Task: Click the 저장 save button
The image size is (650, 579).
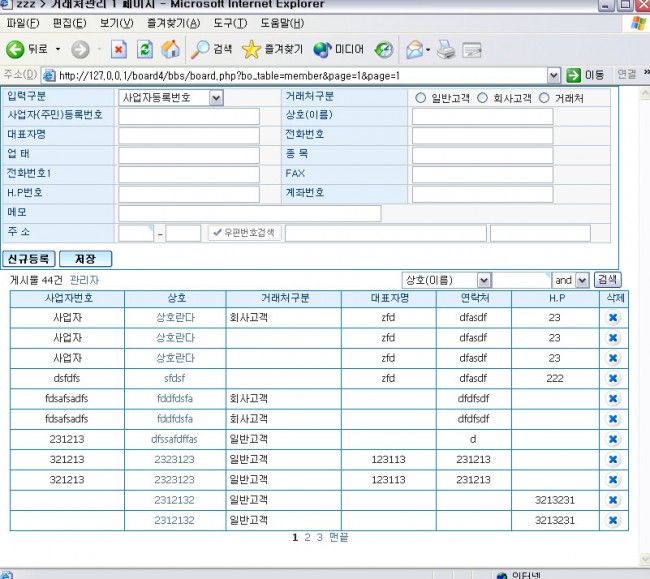Action: coord(85,259)
